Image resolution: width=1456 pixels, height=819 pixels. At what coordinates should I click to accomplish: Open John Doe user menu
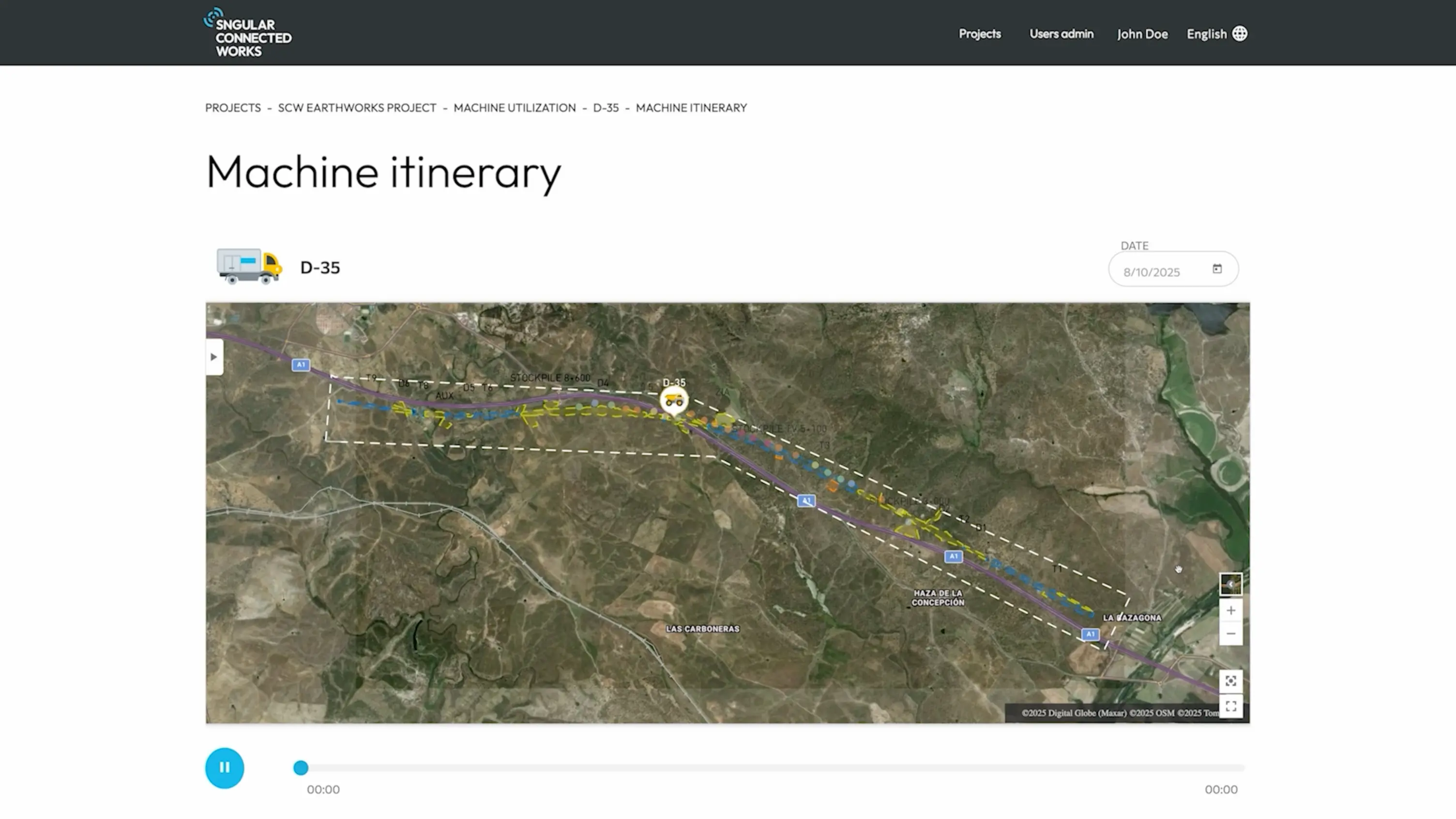click(x=1142, y=34)
